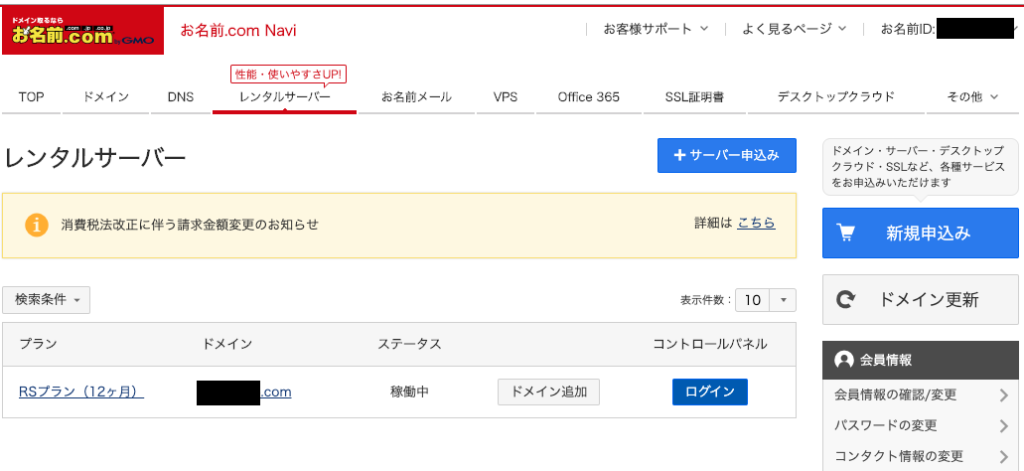1024x471 pixels.
Task: Click the お名前.com logo
Action: point(82,31)
